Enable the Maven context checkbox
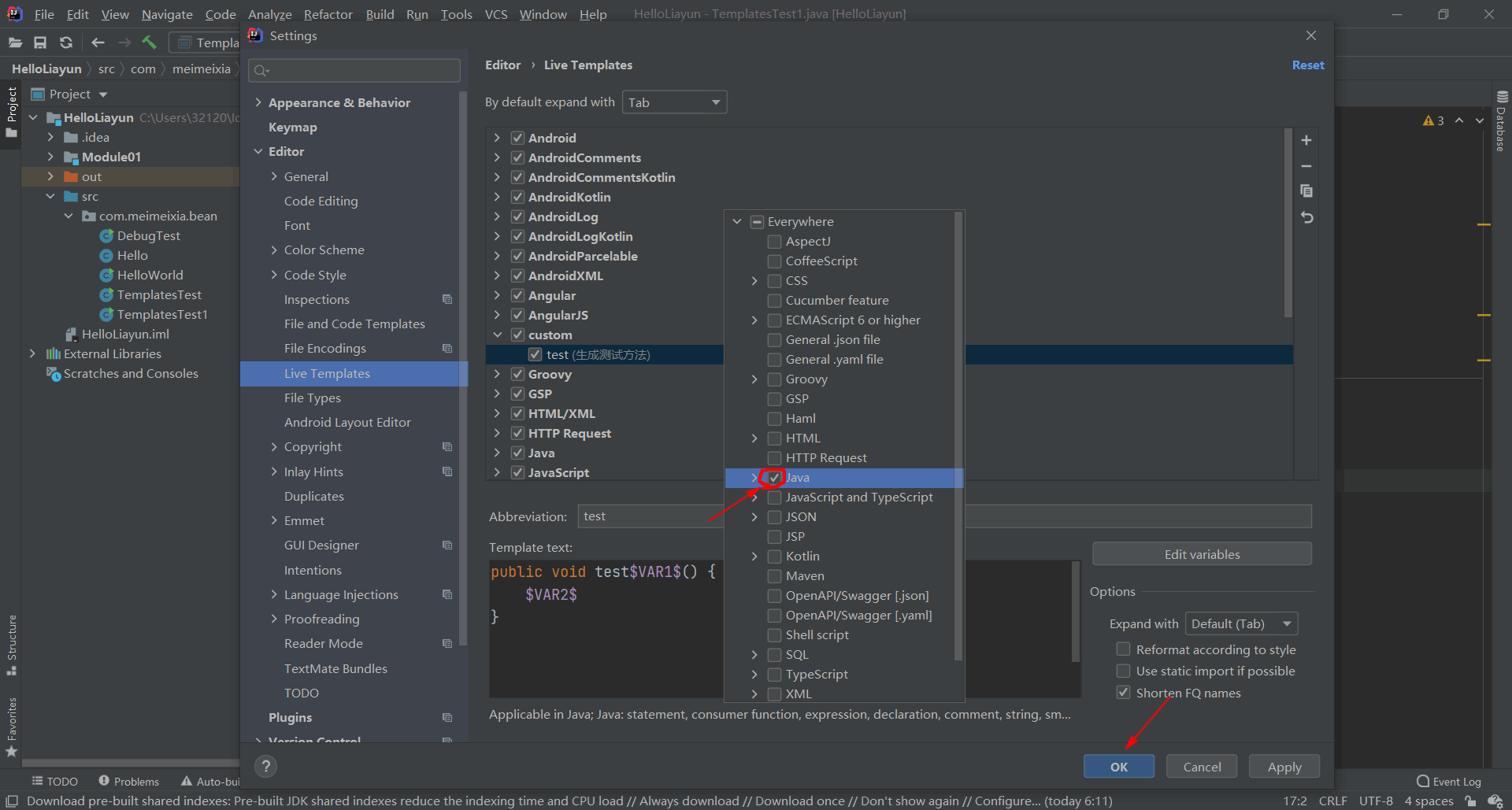Viewport: 1512px width, 810px height. click(775, 575)
